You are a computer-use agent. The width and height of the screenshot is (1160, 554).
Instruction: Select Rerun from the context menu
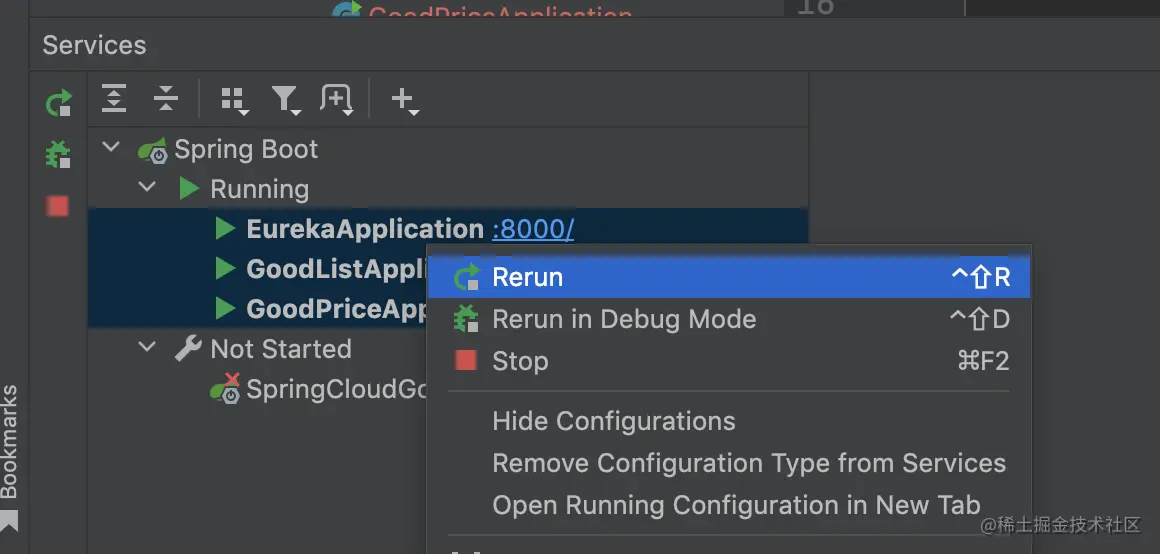pos(528,277)
